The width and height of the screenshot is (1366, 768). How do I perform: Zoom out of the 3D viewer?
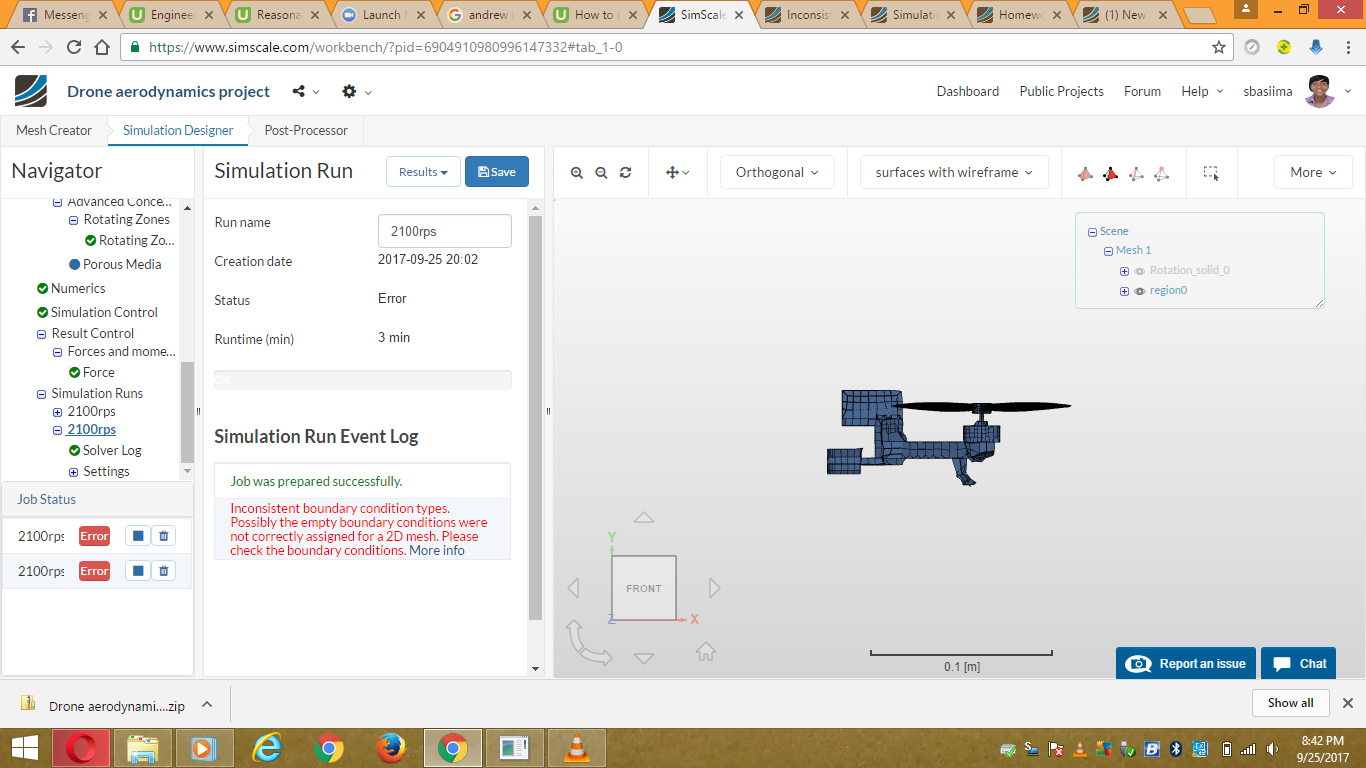tap(601, 172)
